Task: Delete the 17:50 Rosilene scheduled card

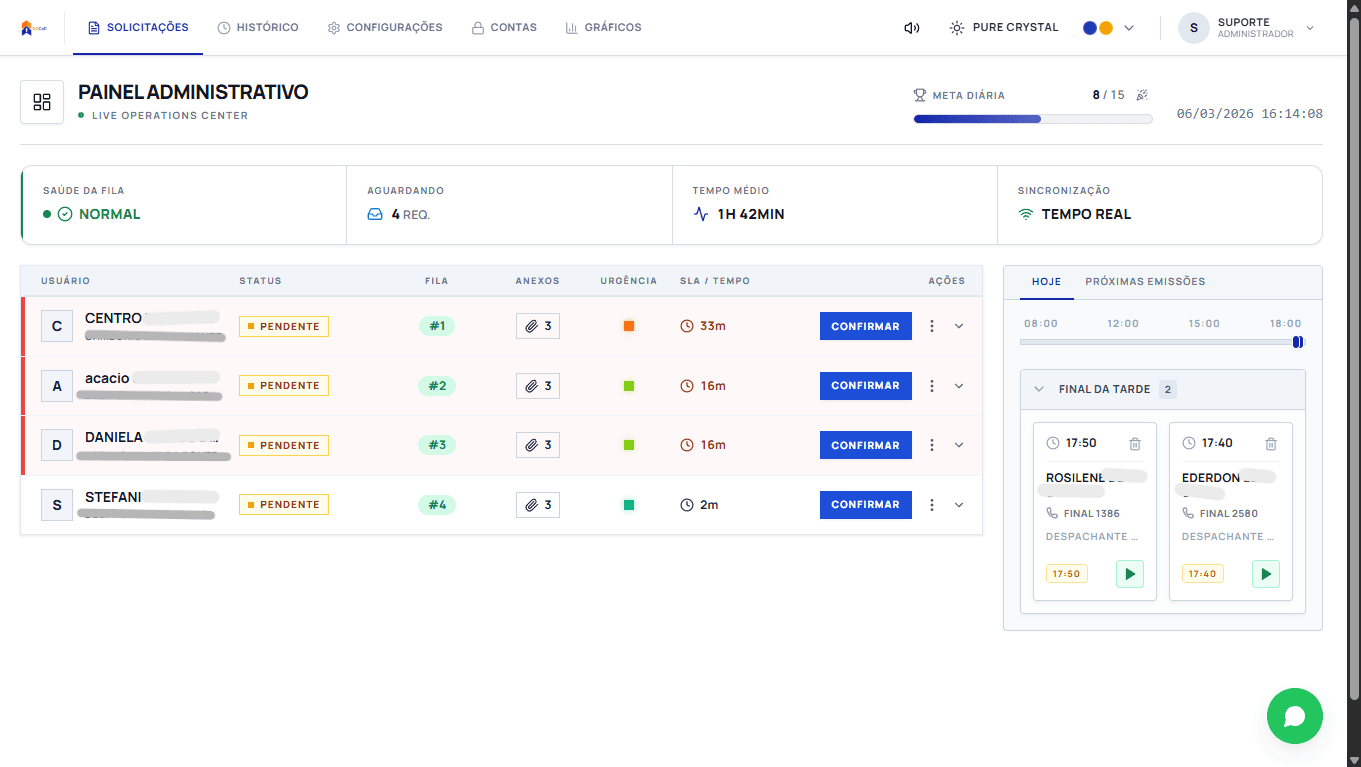Action: pyautogui.click(x=1134, y=443)
